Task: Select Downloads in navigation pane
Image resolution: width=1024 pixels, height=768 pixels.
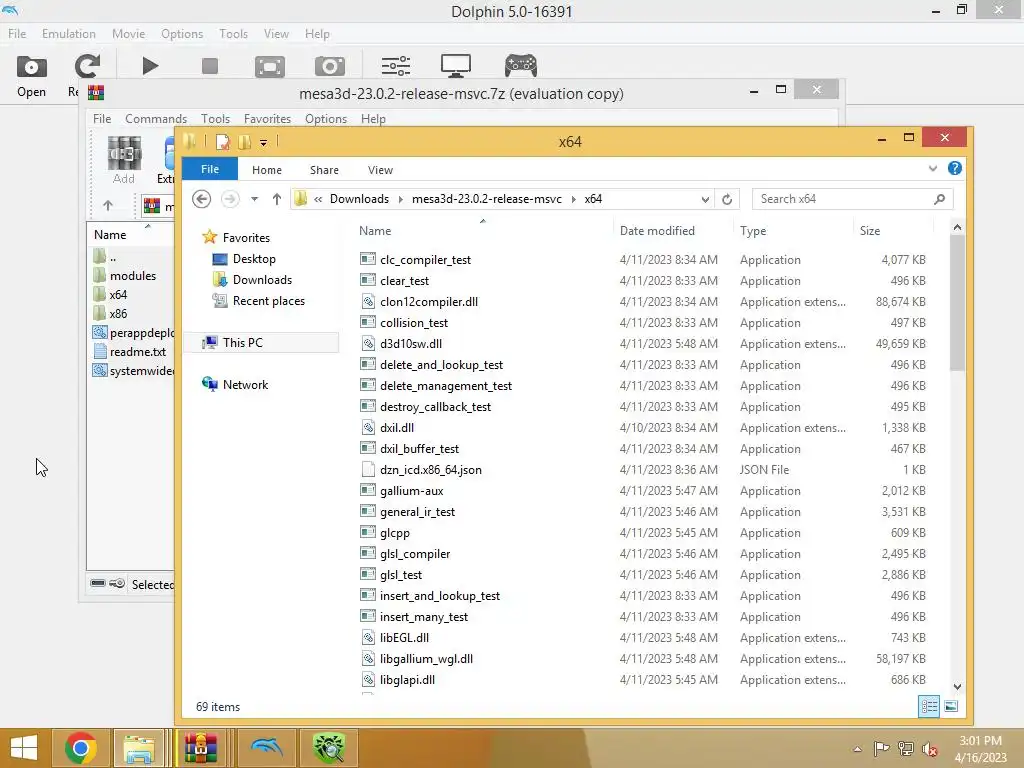Action: point(262,280)
